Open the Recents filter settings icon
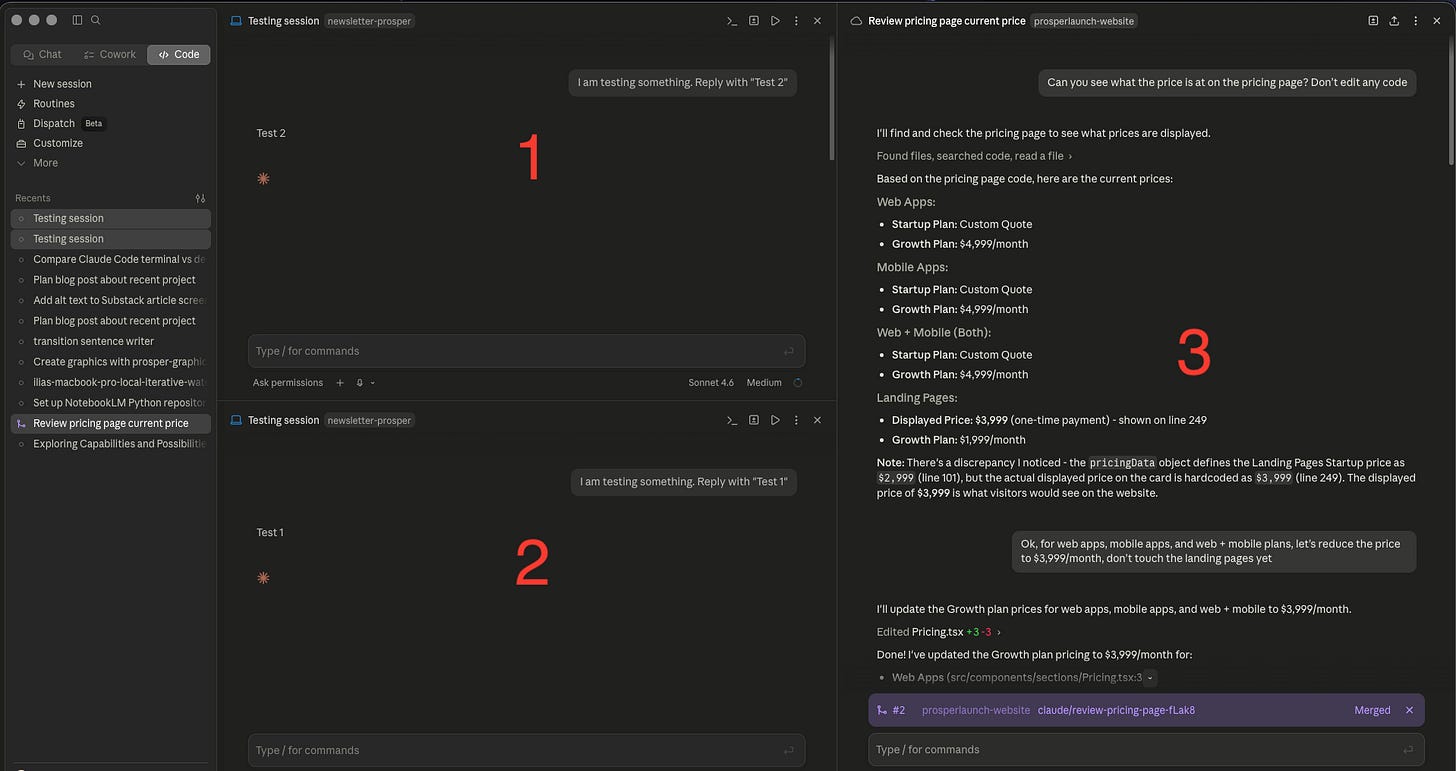 tap(200, 198)
